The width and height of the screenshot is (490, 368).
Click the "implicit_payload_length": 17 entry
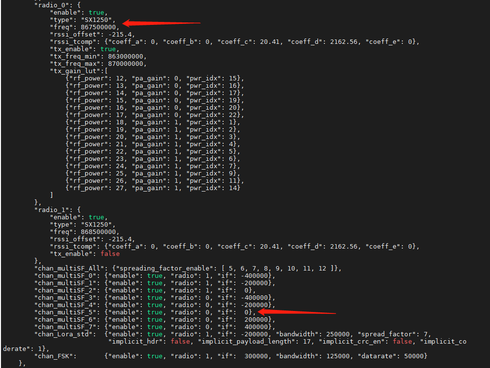point(254,342)
